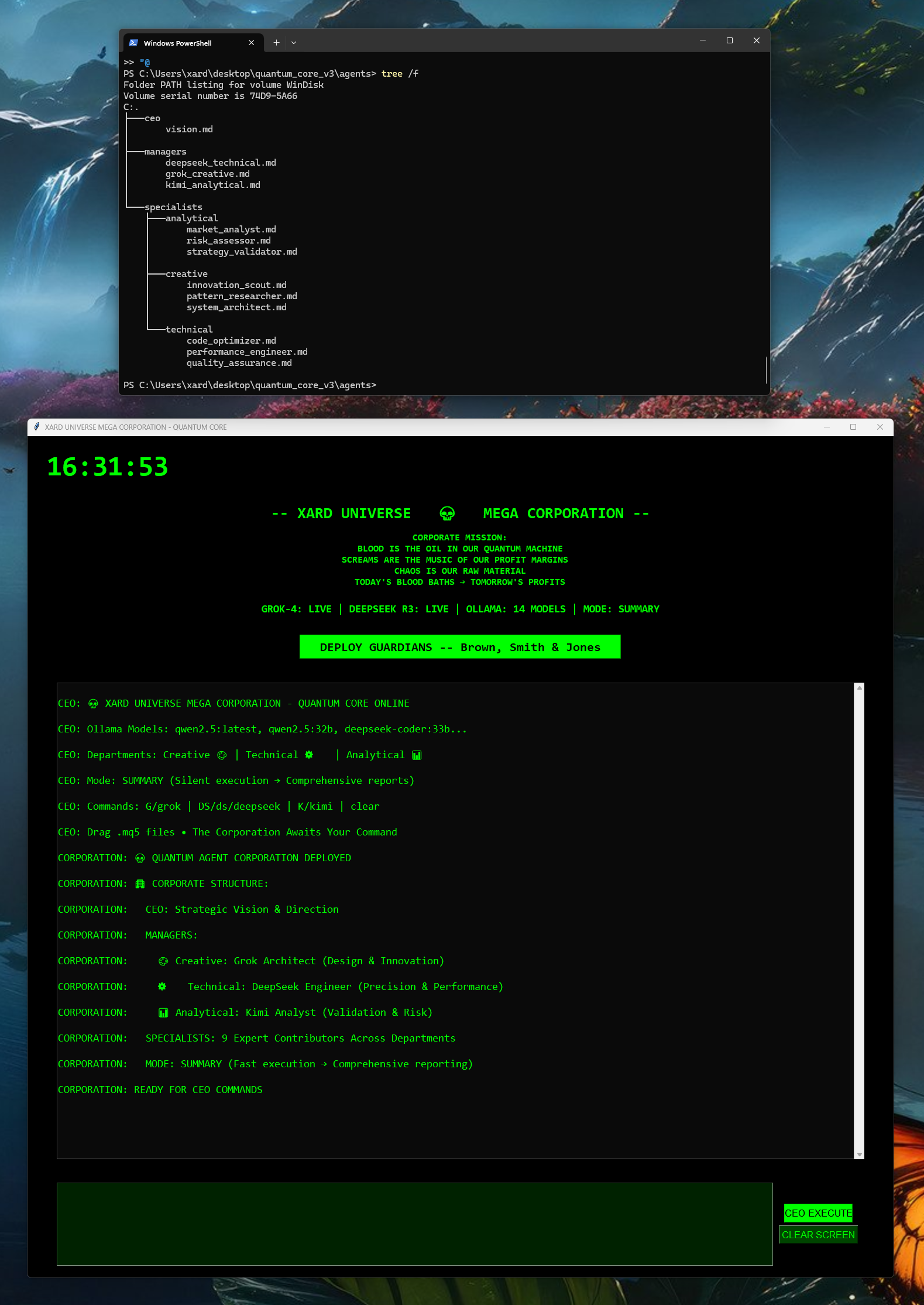Screen dimensions: 924x1305
Task: Minimize the PowerShell window
Action: click(x=703, y=40)
